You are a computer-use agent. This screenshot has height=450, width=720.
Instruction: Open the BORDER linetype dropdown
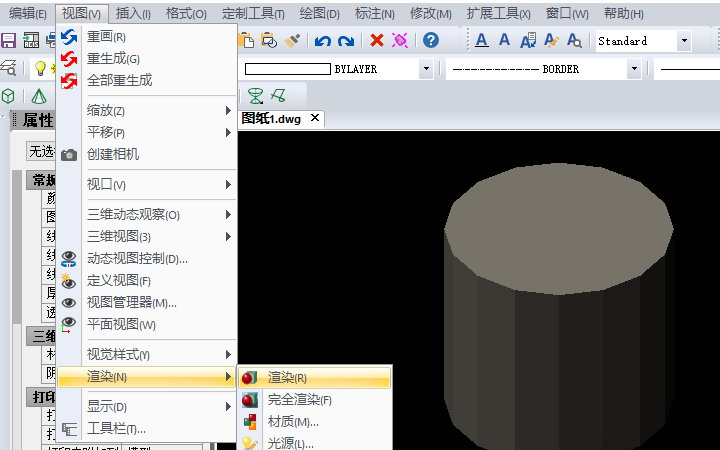pyautogui.click(x=634, y=69)
